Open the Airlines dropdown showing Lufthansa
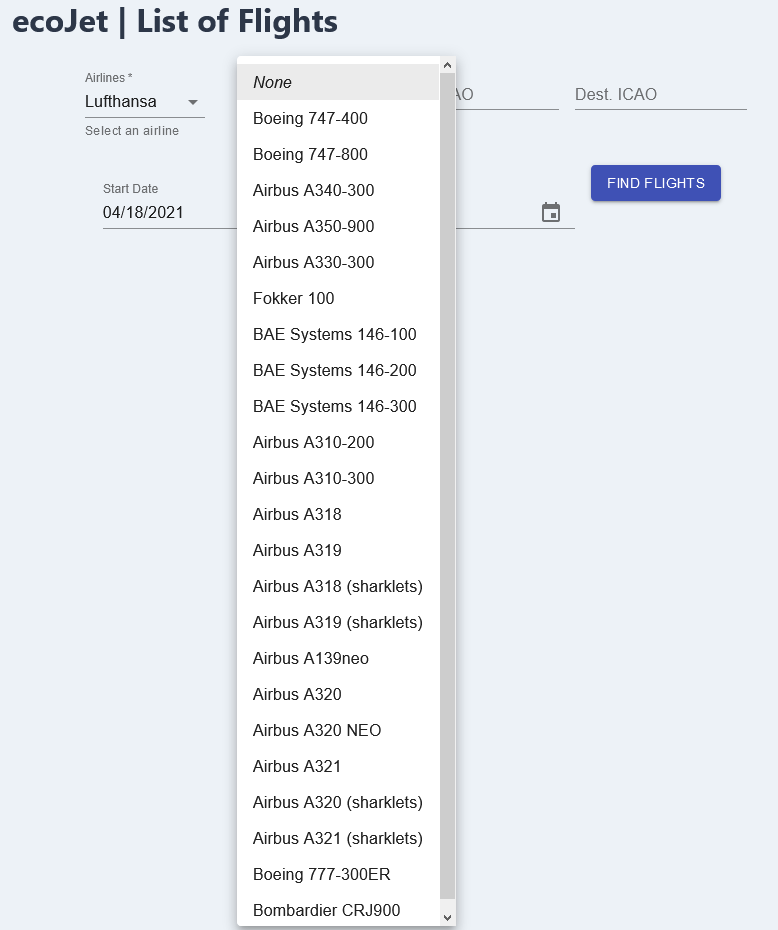 pos(144,102)
